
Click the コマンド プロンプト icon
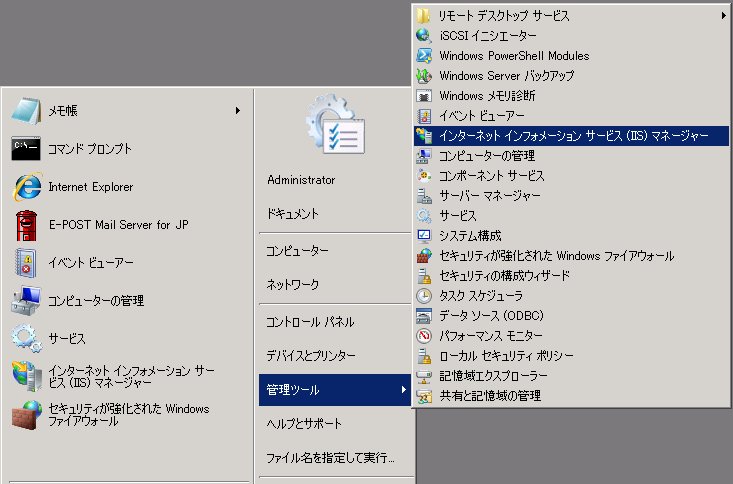pos(26,149)
